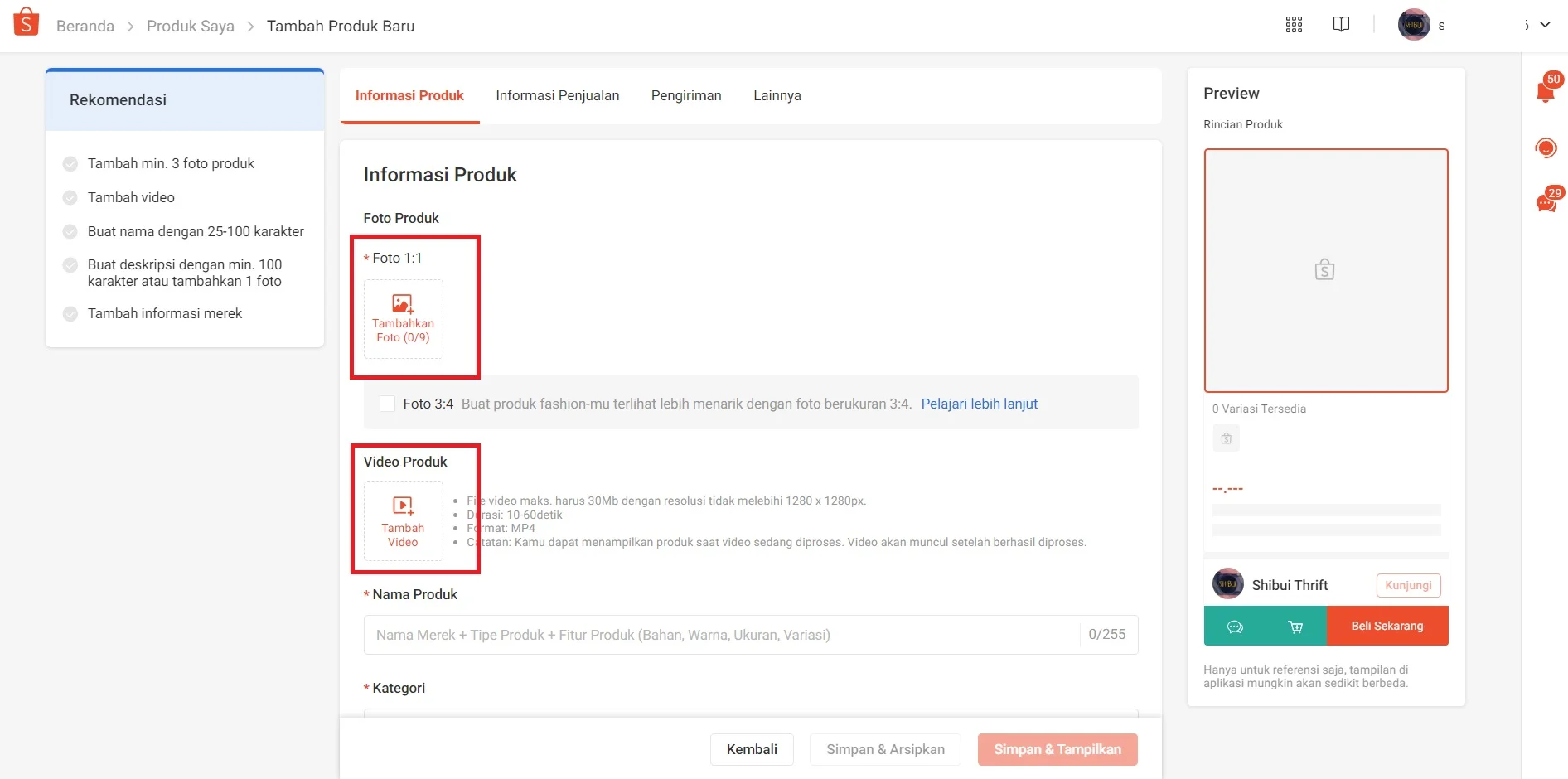Viewport: 1568px width, 779px height.
Task: Open Pelajari lebih lanjut about 3:4 photos
Action: pyautogui.click(x=979, y=404)
